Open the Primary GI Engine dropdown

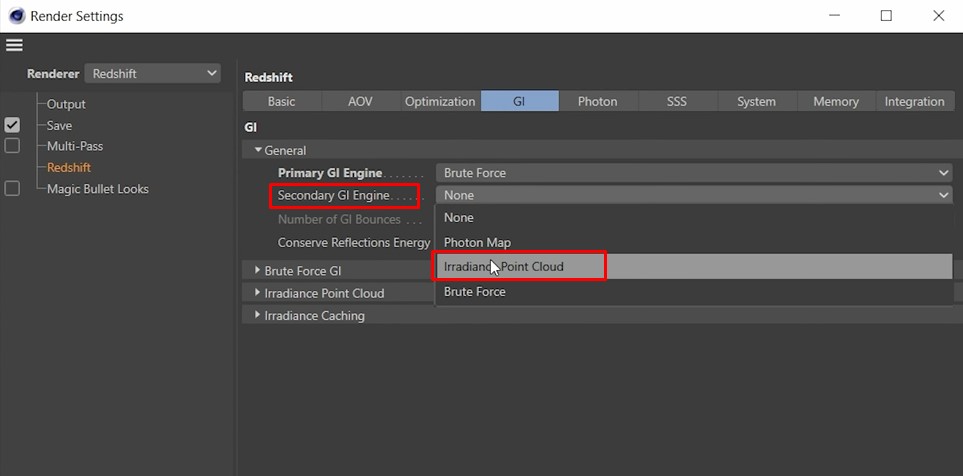pyautogui.click(x=694, y=173)
